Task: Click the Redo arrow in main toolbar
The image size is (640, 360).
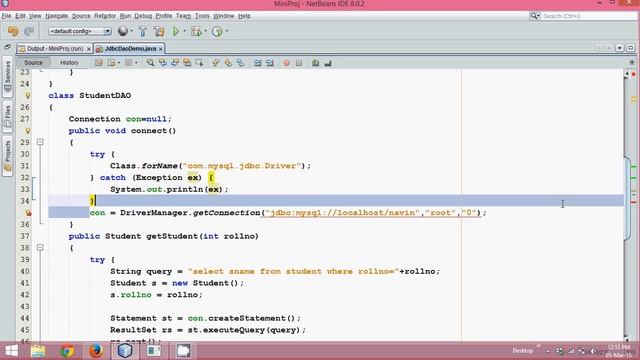Action: (x=29, y=31)
